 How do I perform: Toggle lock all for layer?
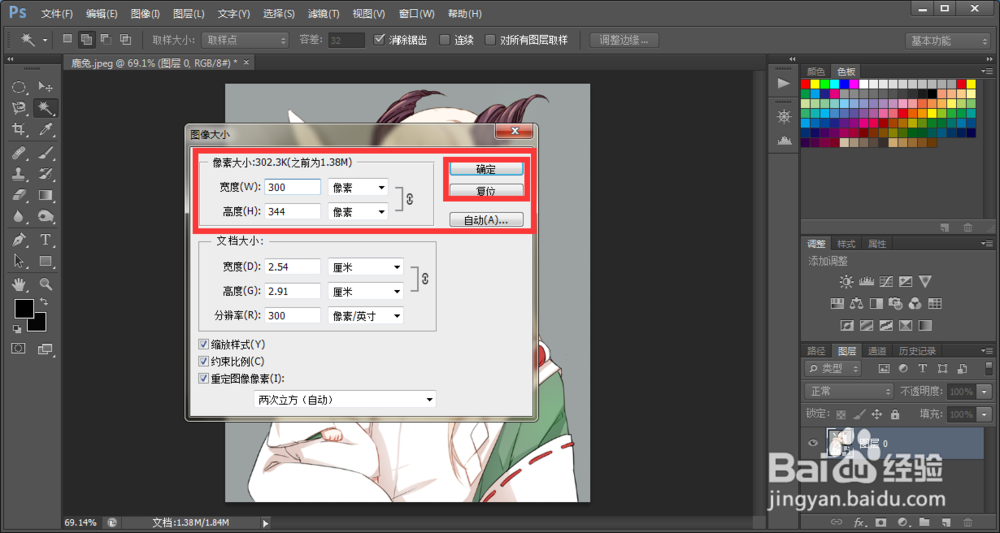coord(895,414)
